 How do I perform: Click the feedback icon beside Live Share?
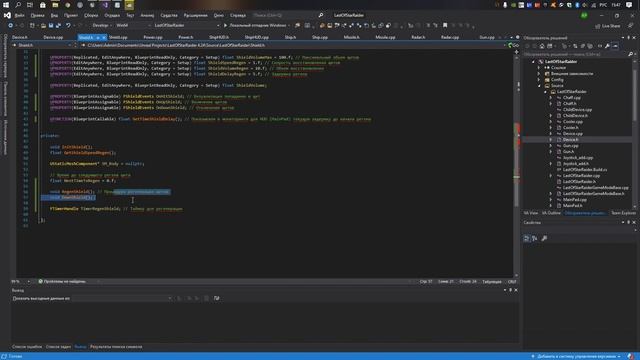coord(631,26)
